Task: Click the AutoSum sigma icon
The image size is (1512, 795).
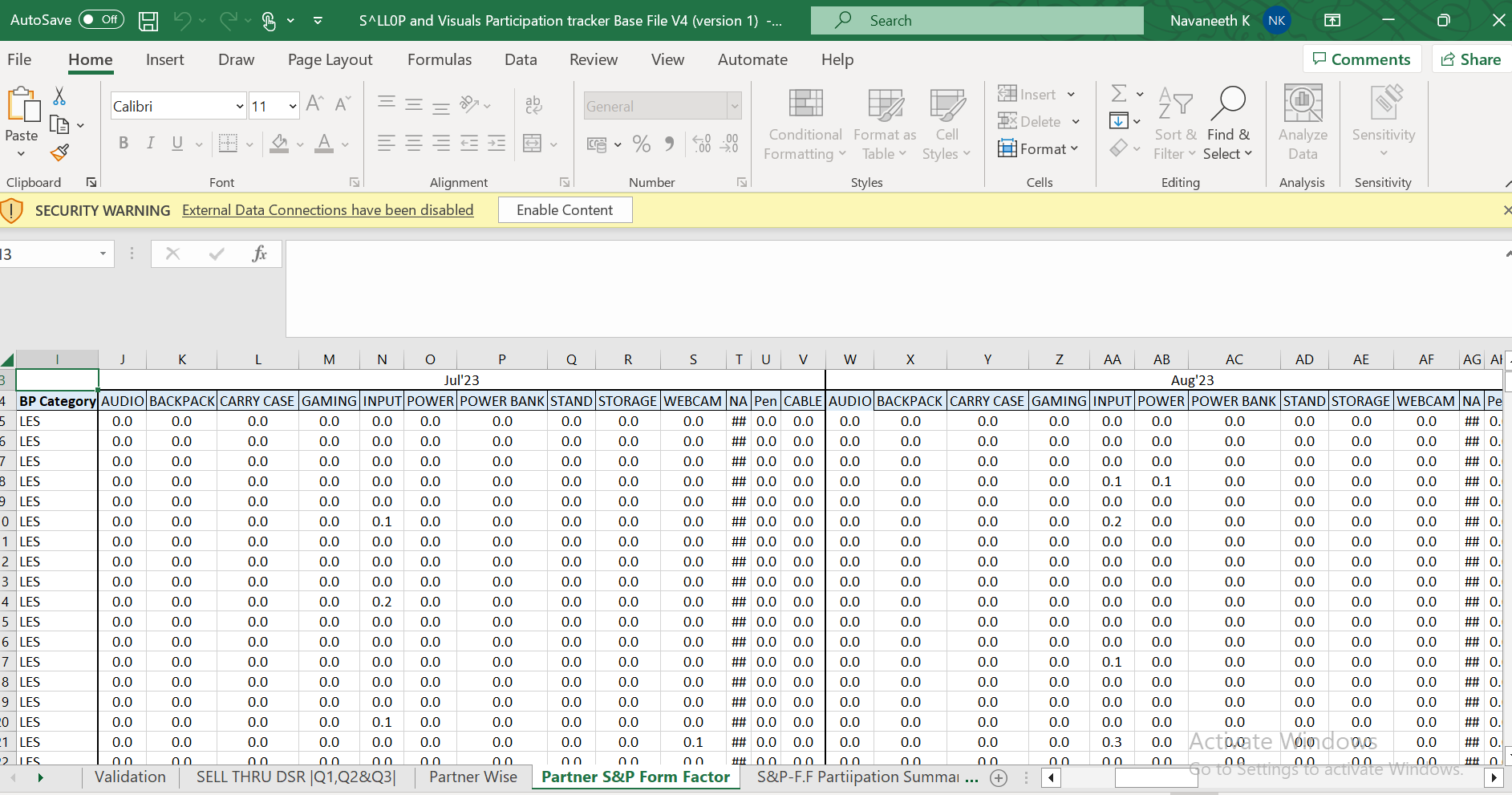Action: click(1119, 94)
